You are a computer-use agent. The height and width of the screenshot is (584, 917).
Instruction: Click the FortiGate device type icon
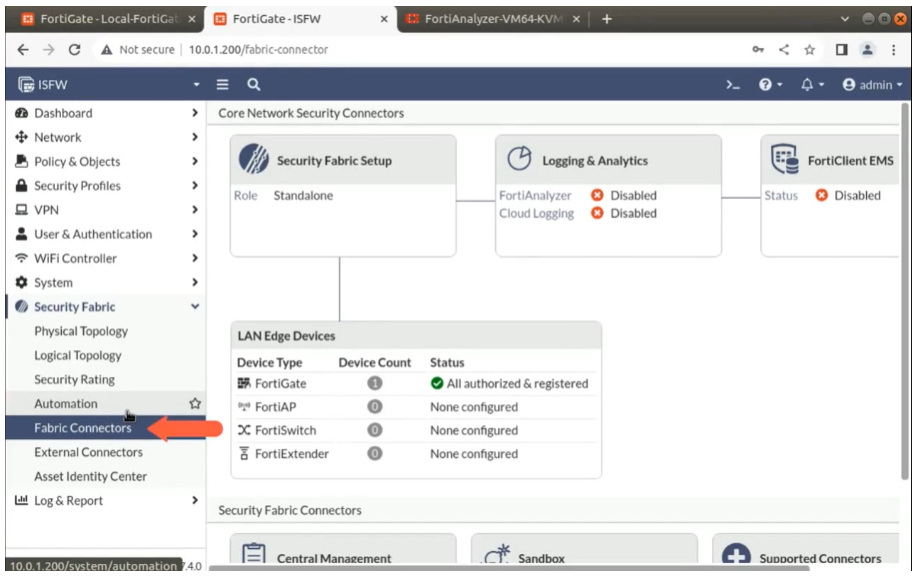244,383
